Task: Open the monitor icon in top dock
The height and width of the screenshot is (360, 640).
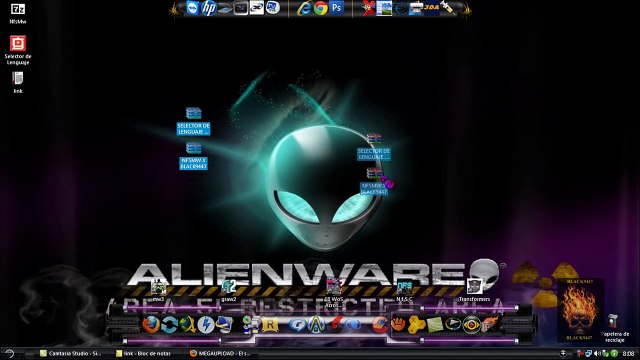Action: coord(241,8)
